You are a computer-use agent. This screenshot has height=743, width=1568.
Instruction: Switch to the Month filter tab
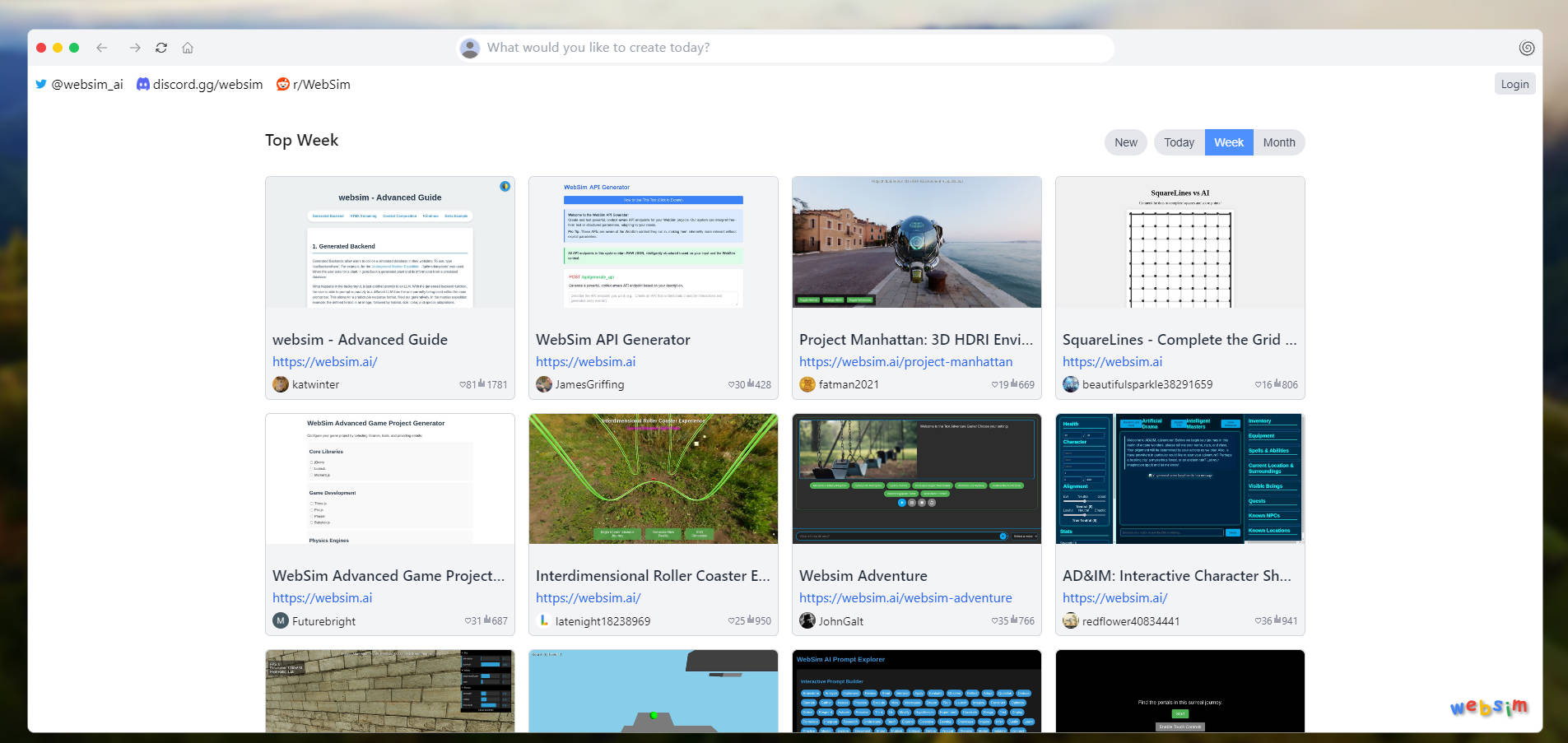[1279, 142]
